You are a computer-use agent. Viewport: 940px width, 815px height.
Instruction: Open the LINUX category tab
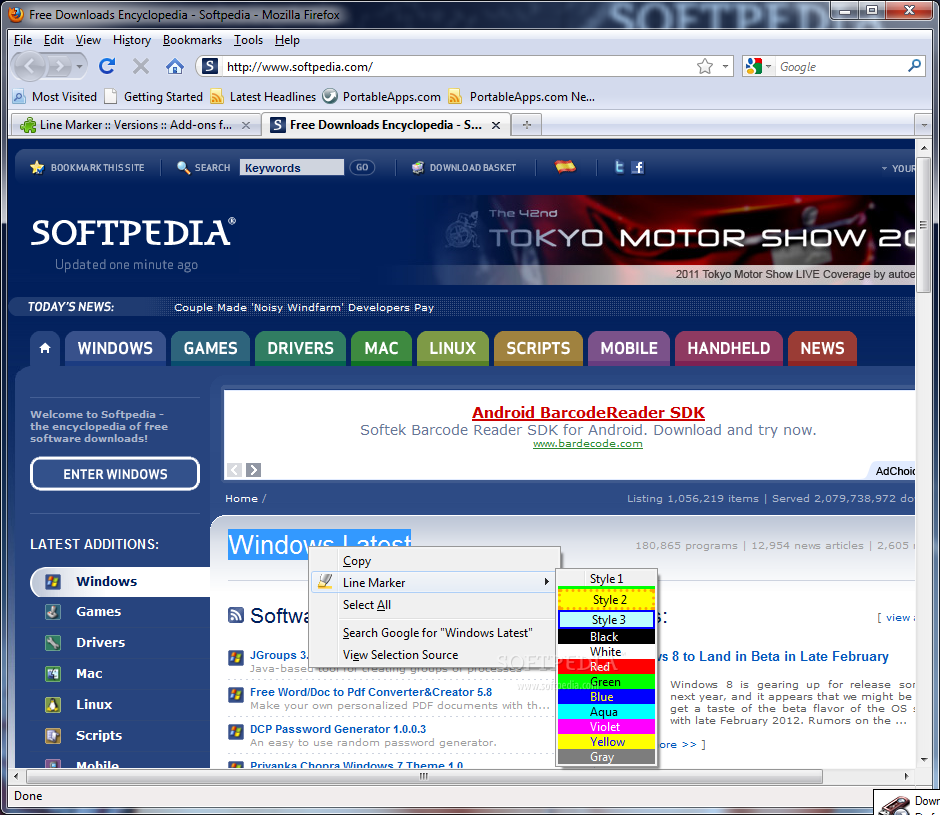[x=453, y=348]
